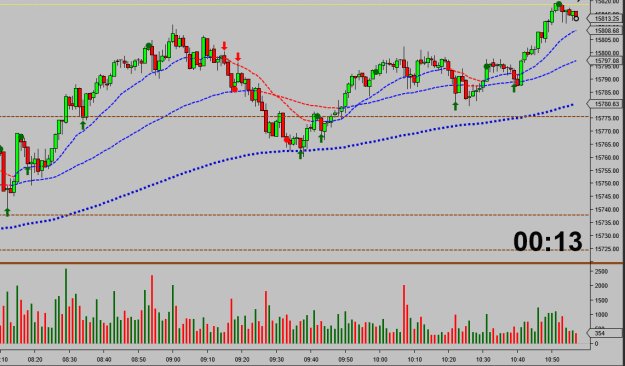Click the 09:00 time axis label
The width and height of the screenshot is (625, 366).
tap(173, 359)
